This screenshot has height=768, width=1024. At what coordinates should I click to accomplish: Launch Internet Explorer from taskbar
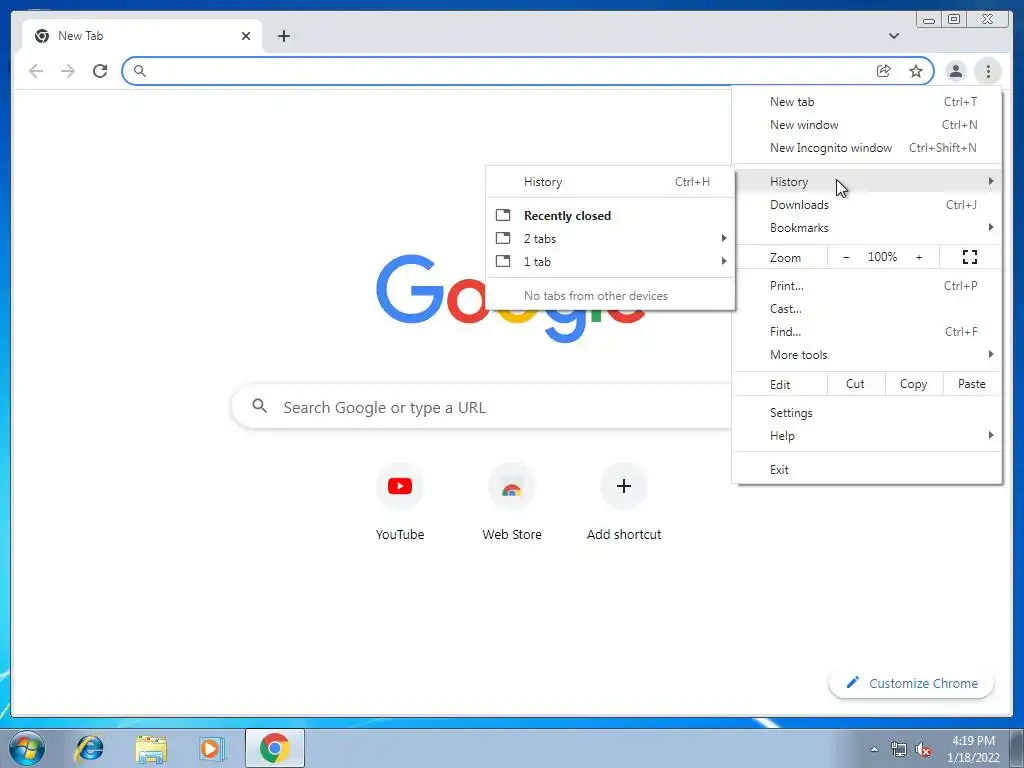(x=89, y=748)
